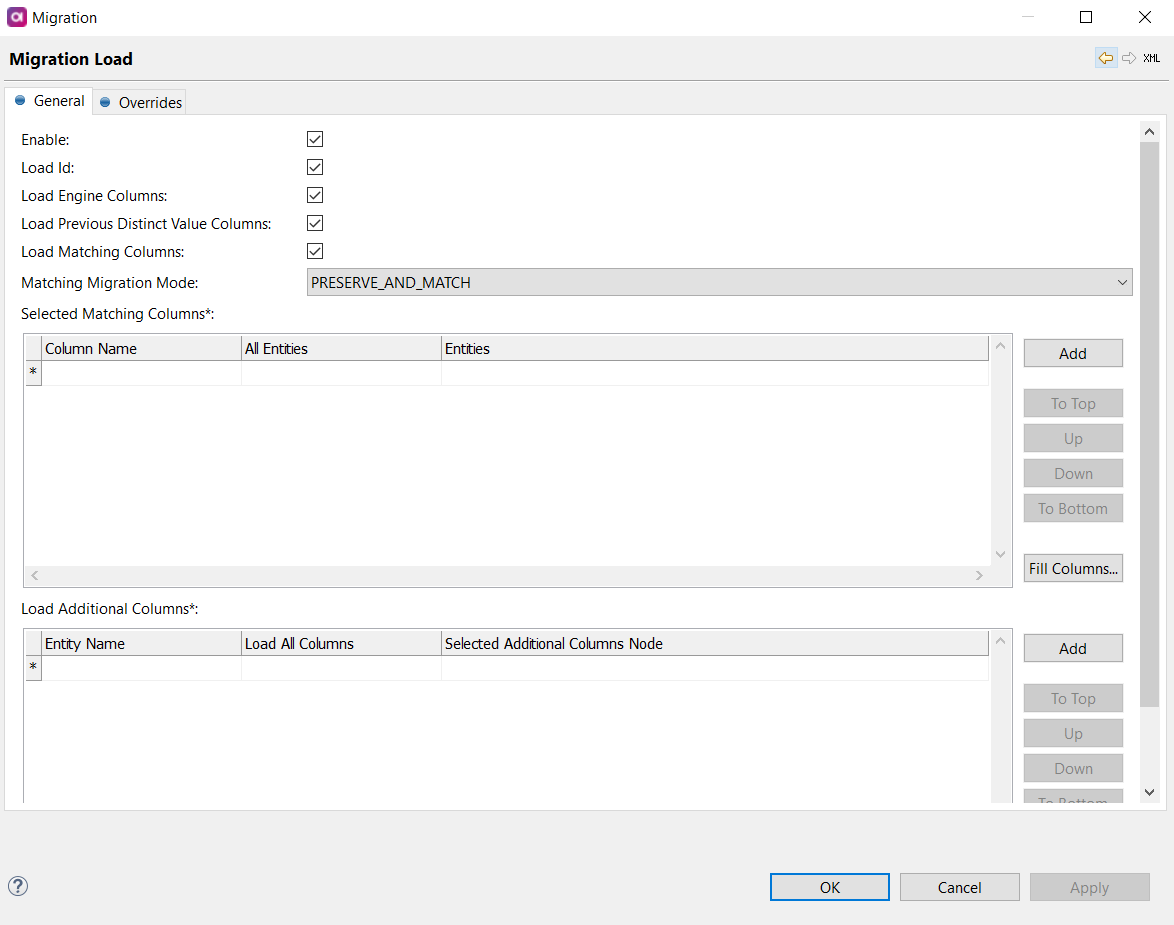Open the Matching Migration Mode dropdown

1122,282
